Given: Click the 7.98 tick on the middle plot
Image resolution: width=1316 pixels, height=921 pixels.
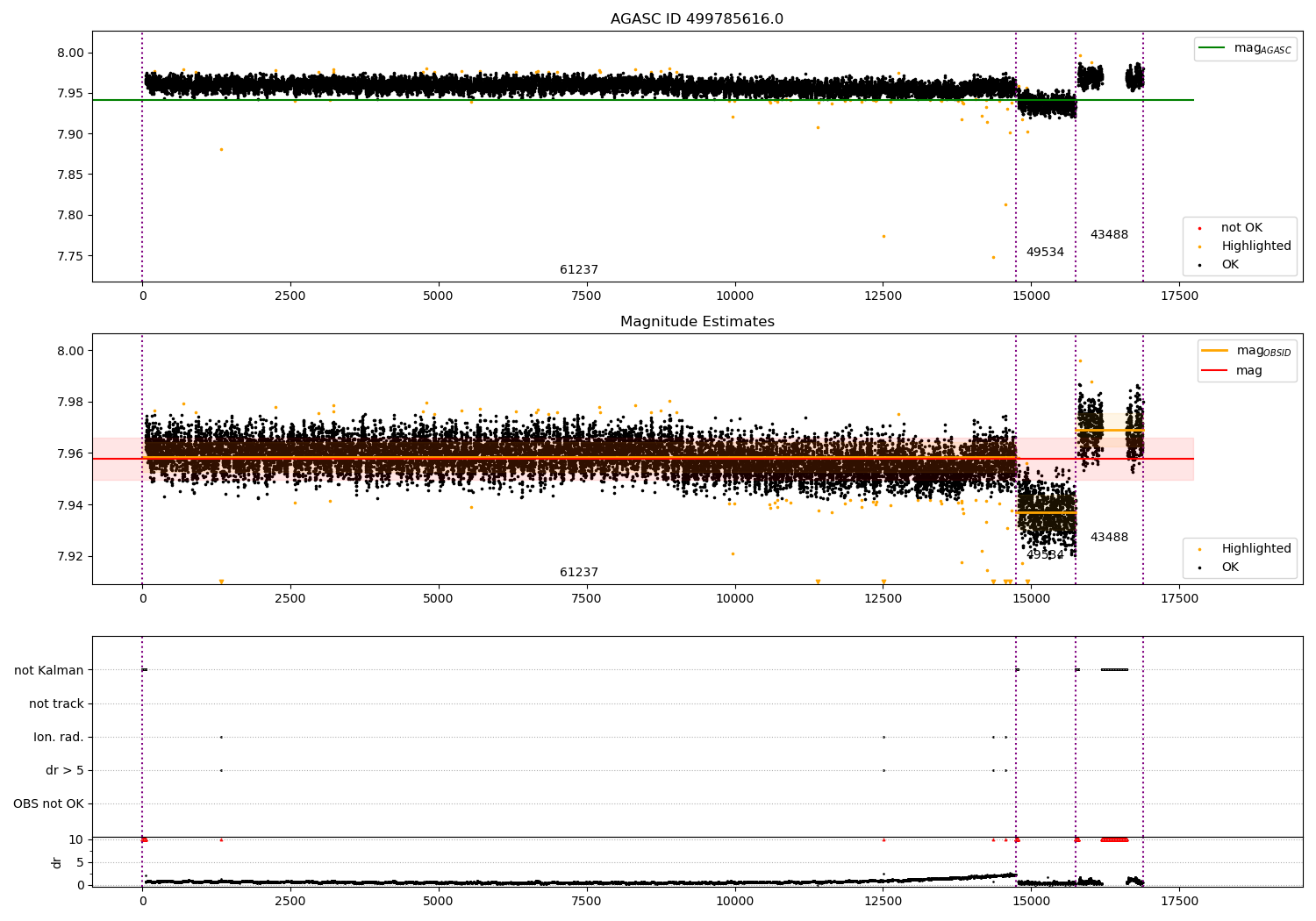Looking at the screenshot, I should pyautogui.click(x=71, y=403).
